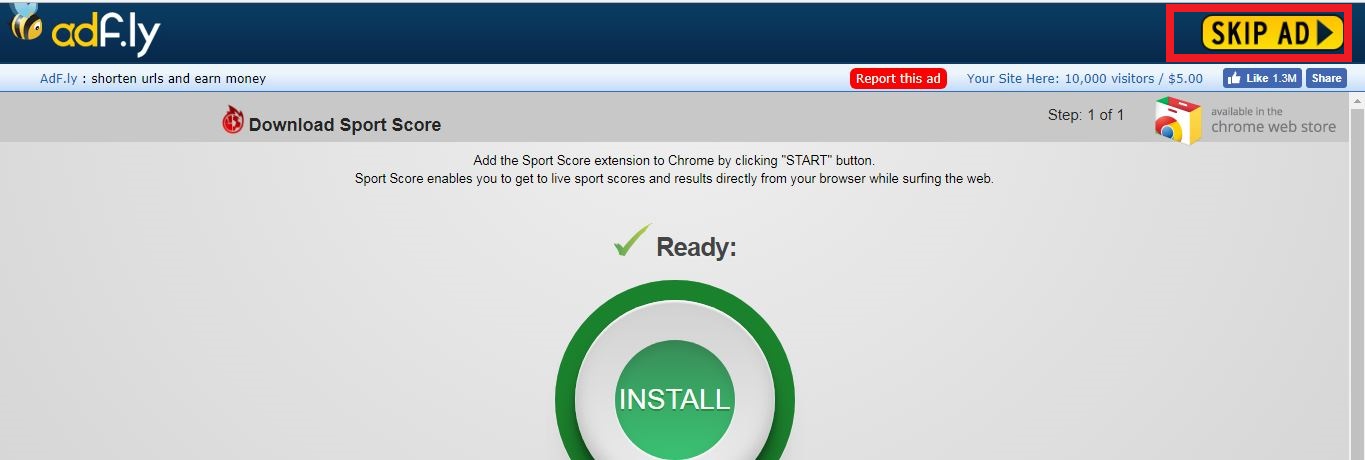Click the green Ready checkmark icon
The image size is (1365, 460).
tap(632, 241)
